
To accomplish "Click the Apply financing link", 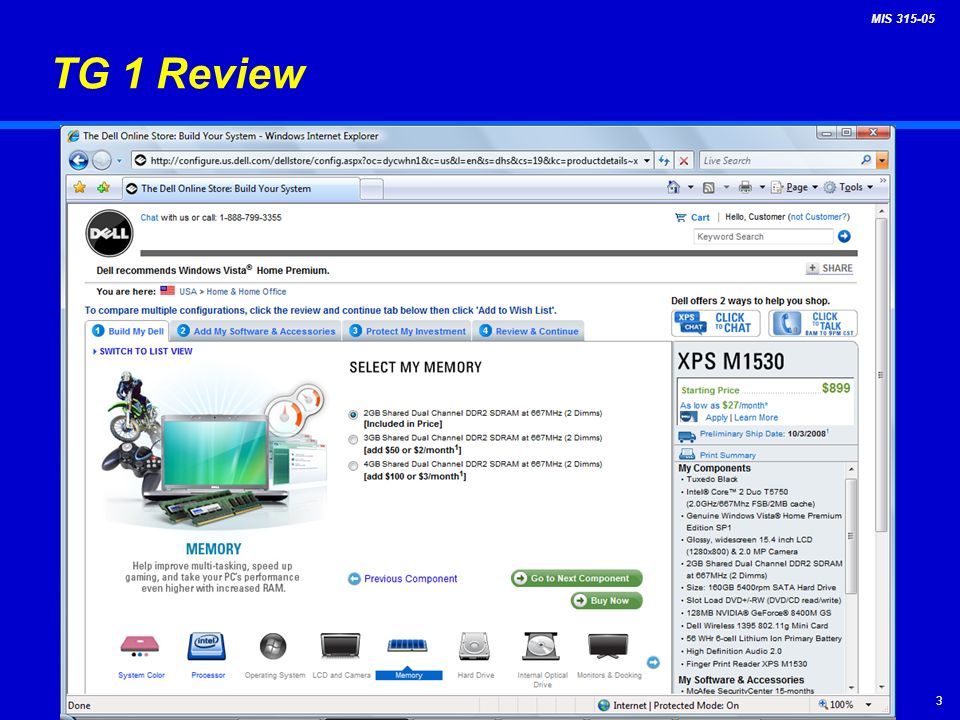I will (716, 418).
